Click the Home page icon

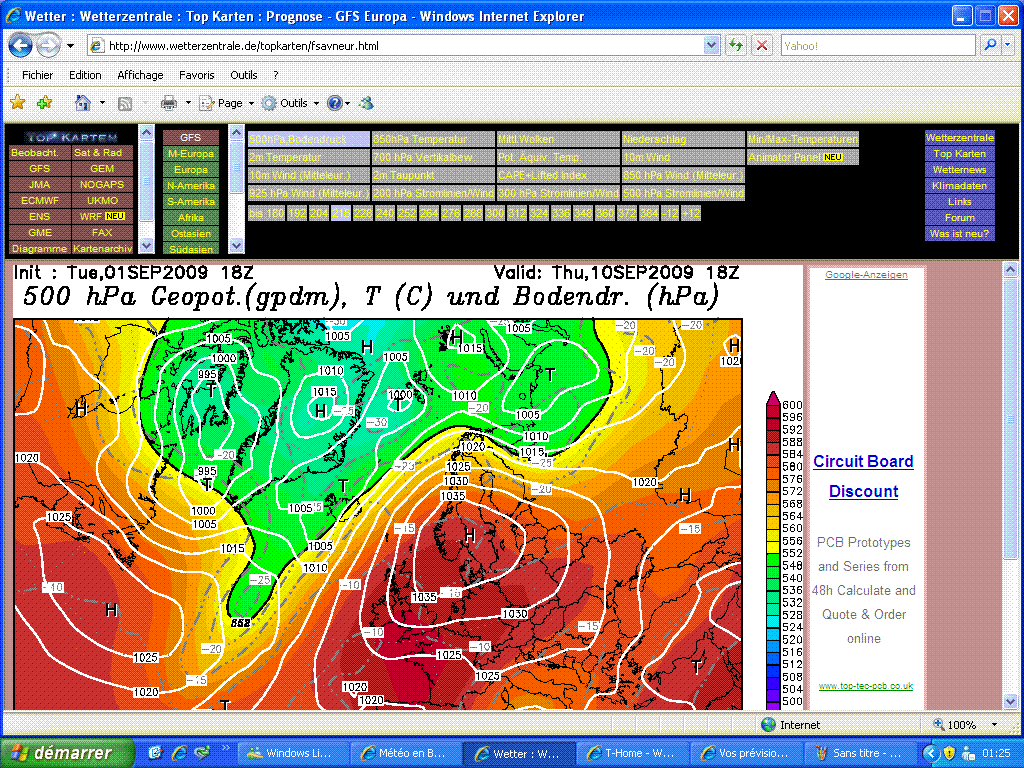[83, 103]
